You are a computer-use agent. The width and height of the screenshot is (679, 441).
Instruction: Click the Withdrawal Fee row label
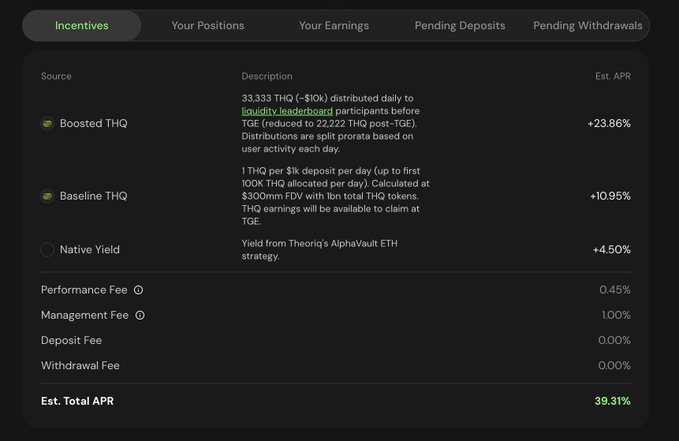pyautogui.click(x=79, y=365)
